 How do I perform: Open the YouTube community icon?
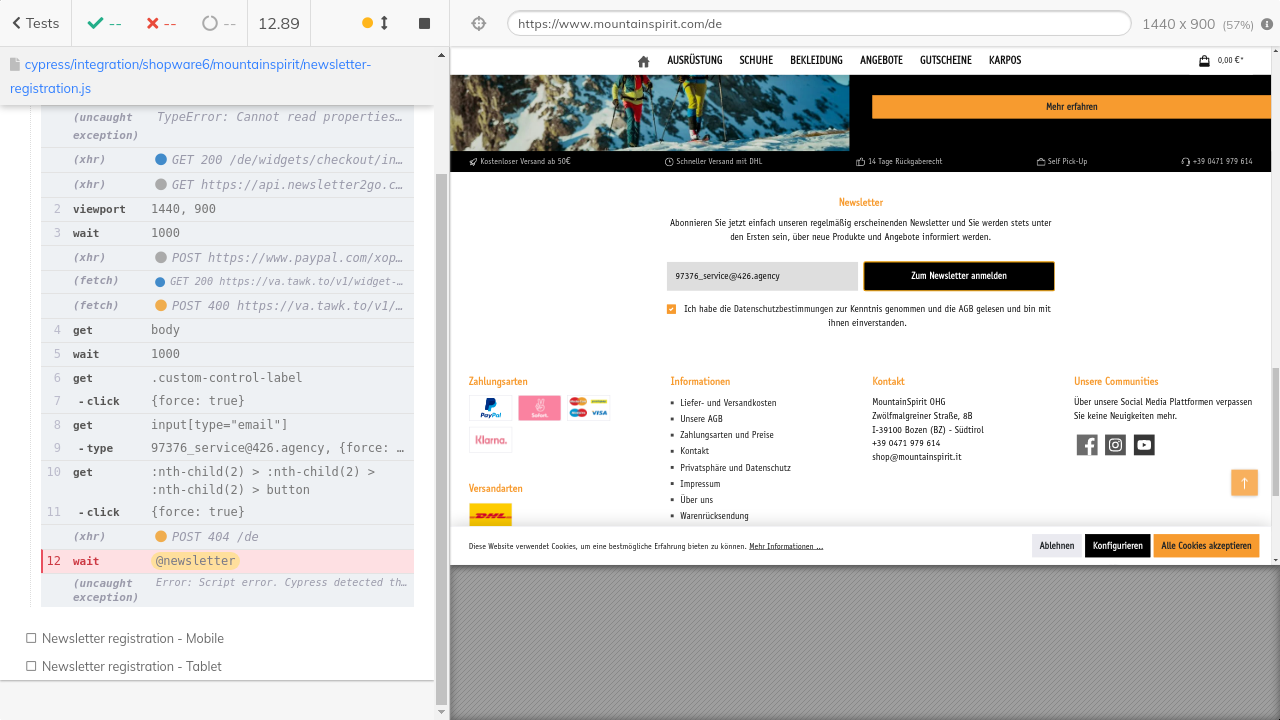tap(1144, 445)
